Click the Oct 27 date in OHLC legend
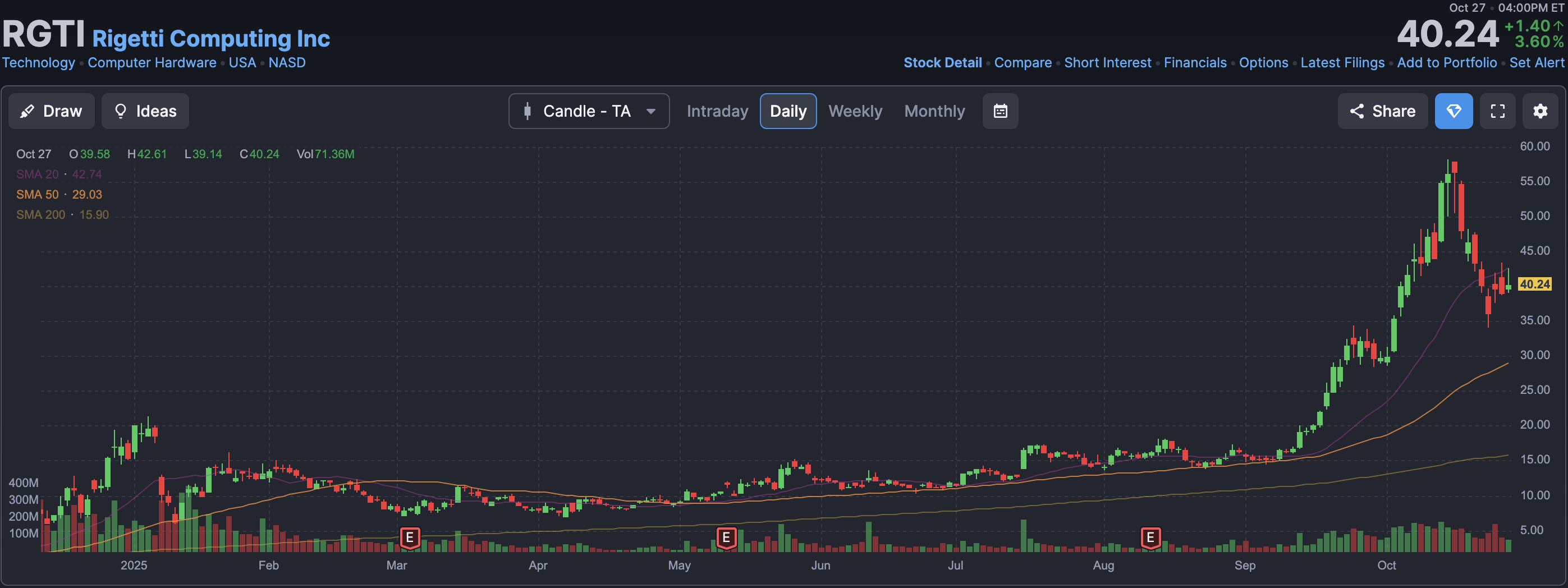 point(34,154)
